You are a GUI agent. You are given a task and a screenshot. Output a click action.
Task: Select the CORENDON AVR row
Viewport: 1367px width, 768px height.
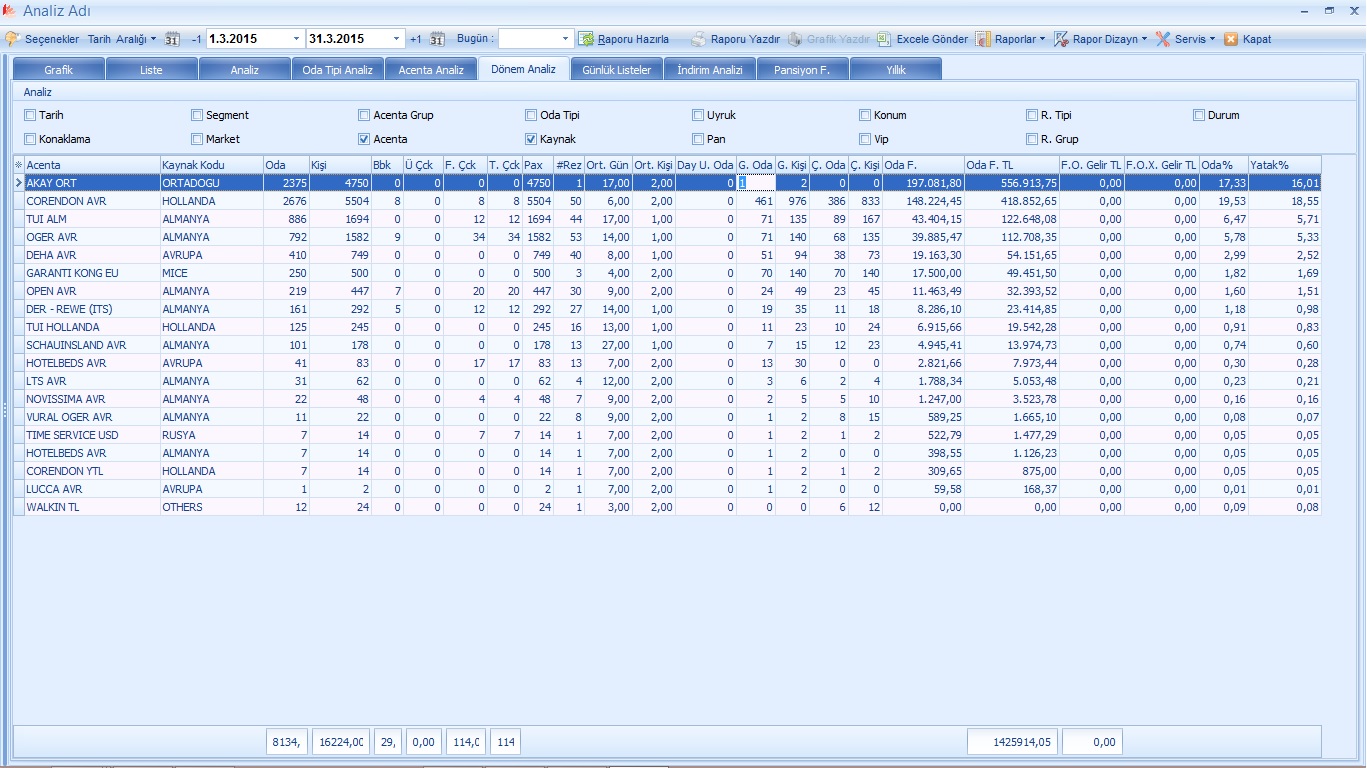tap(667, 201)
